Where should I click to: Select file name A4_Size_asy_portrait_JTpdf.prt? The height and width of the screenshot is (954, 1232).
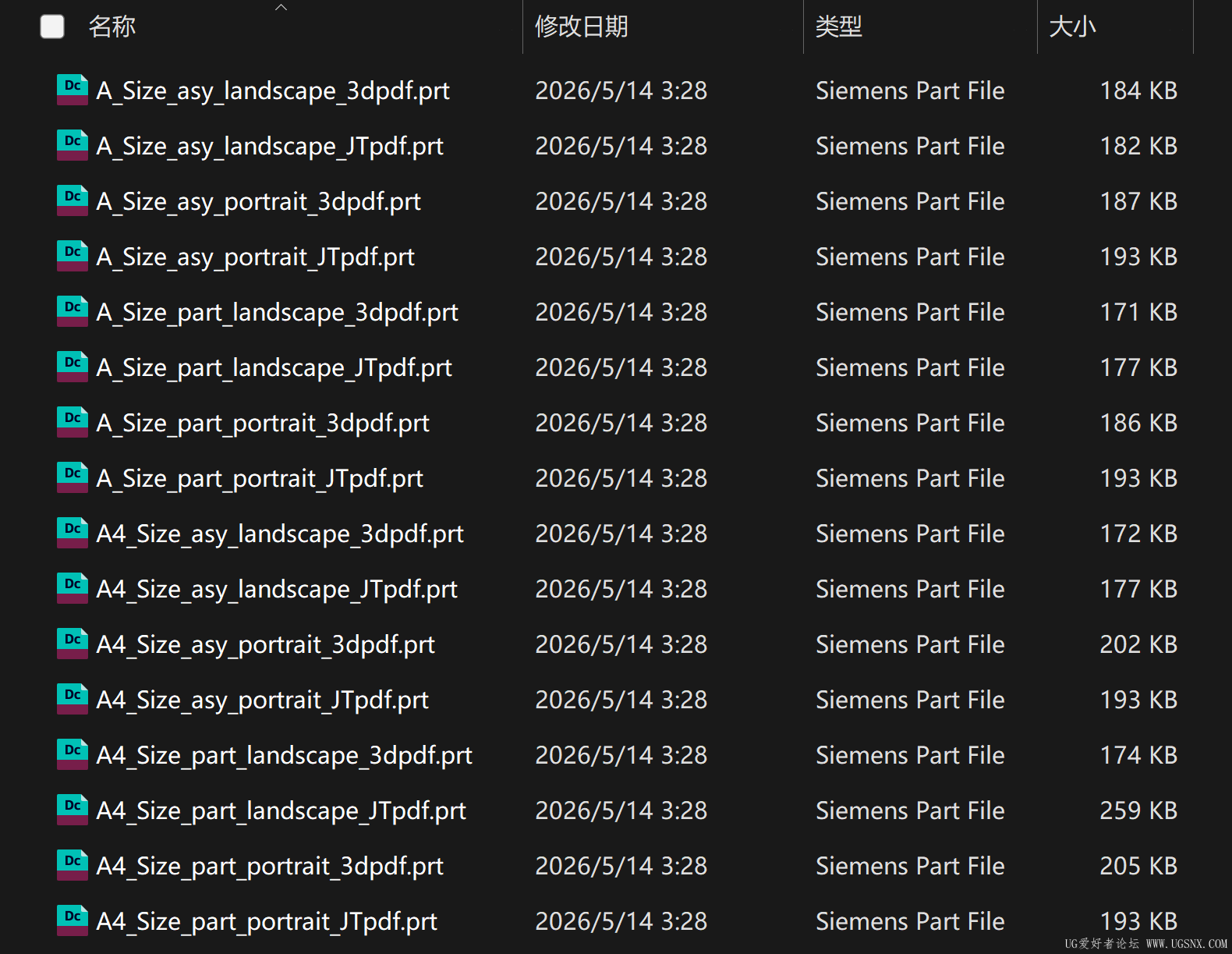tap(263, 700)
